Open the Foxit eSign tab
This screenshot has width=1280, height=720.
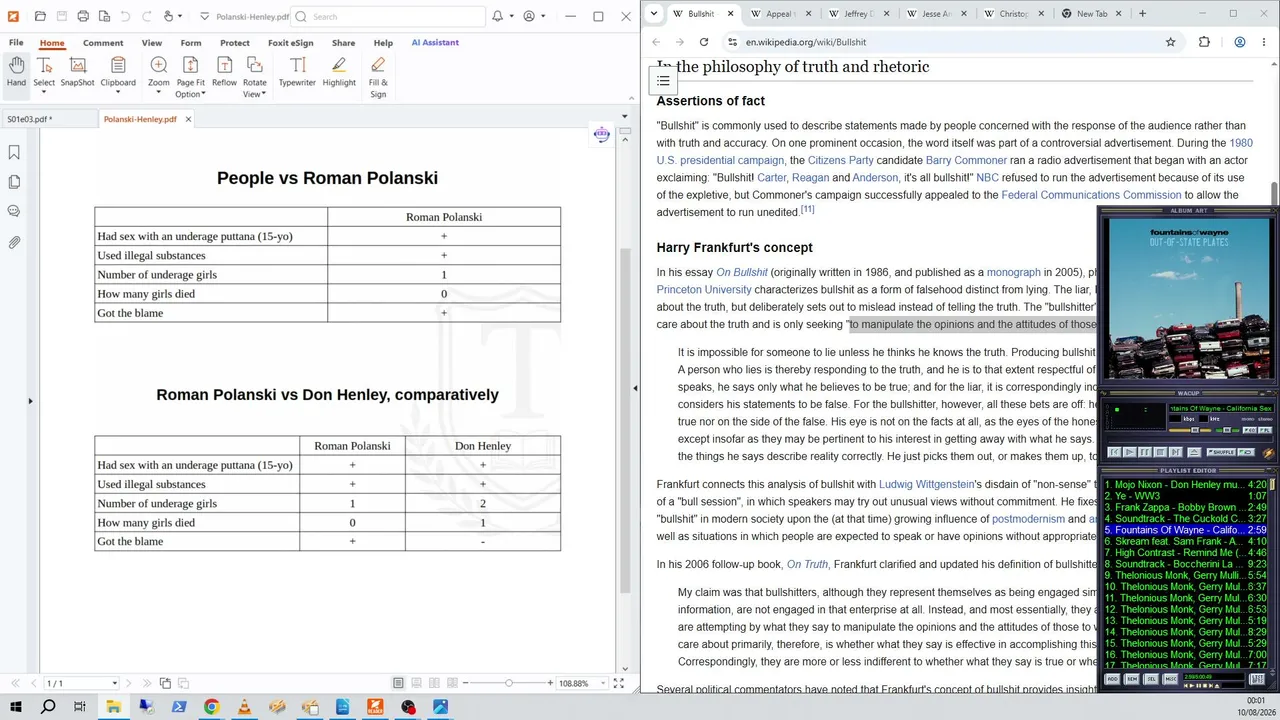click(x=292, y=43)
